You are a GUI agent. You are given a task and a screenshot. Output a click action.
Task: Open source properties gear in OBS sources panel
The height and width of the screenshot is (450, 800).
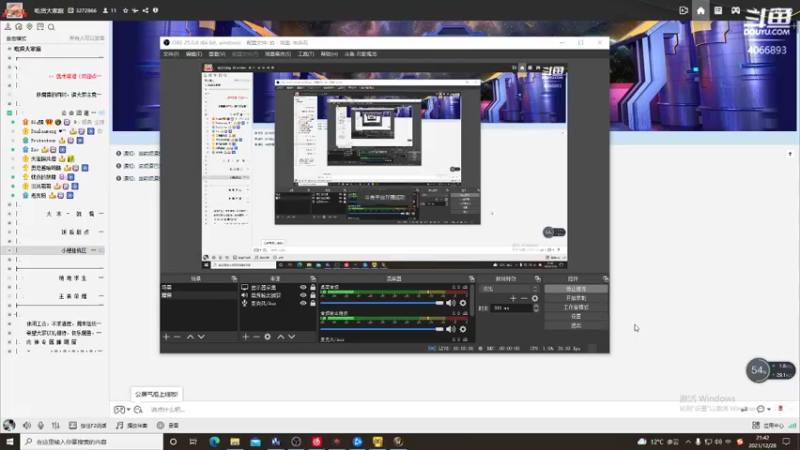click(x=267, y=337)
